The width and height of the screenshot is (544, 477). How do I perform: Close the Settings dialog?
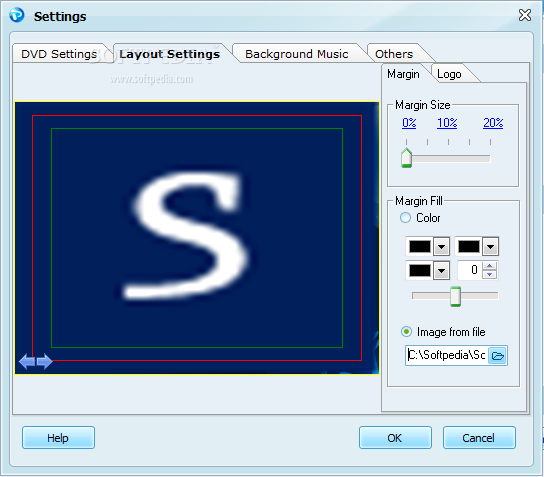click(525, 15)
